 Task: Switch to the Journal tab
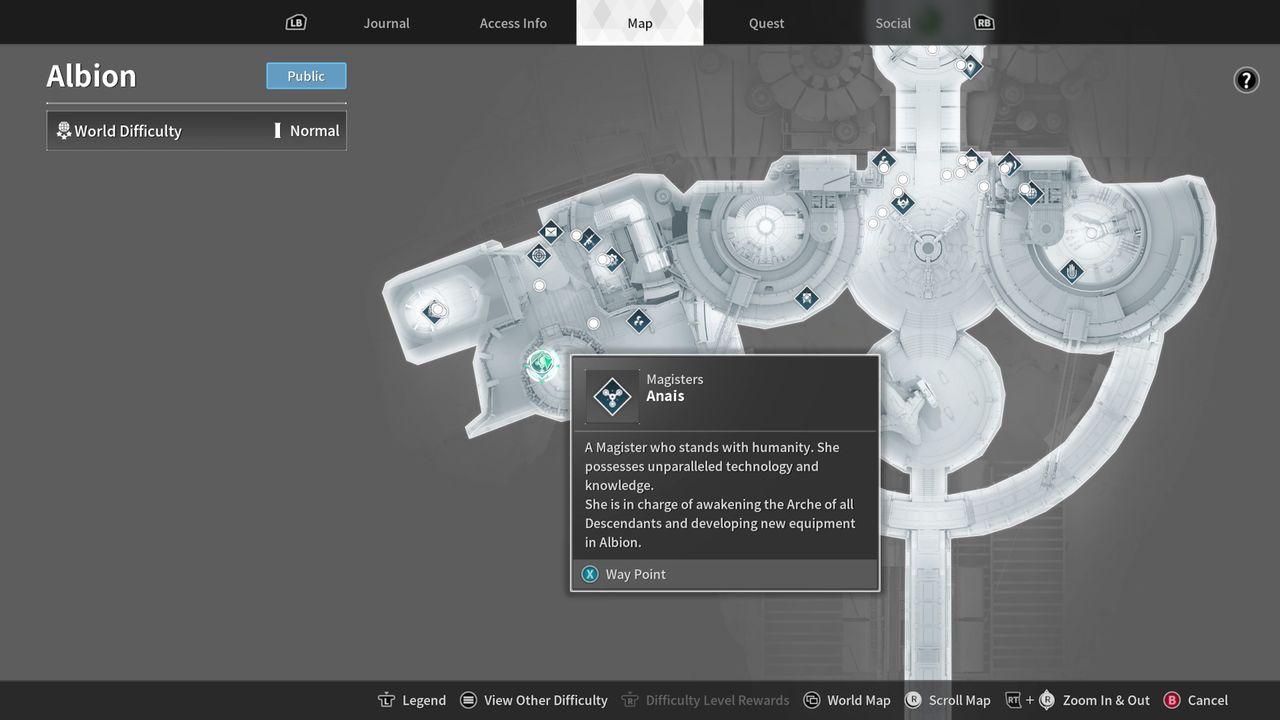pos(386,23)
